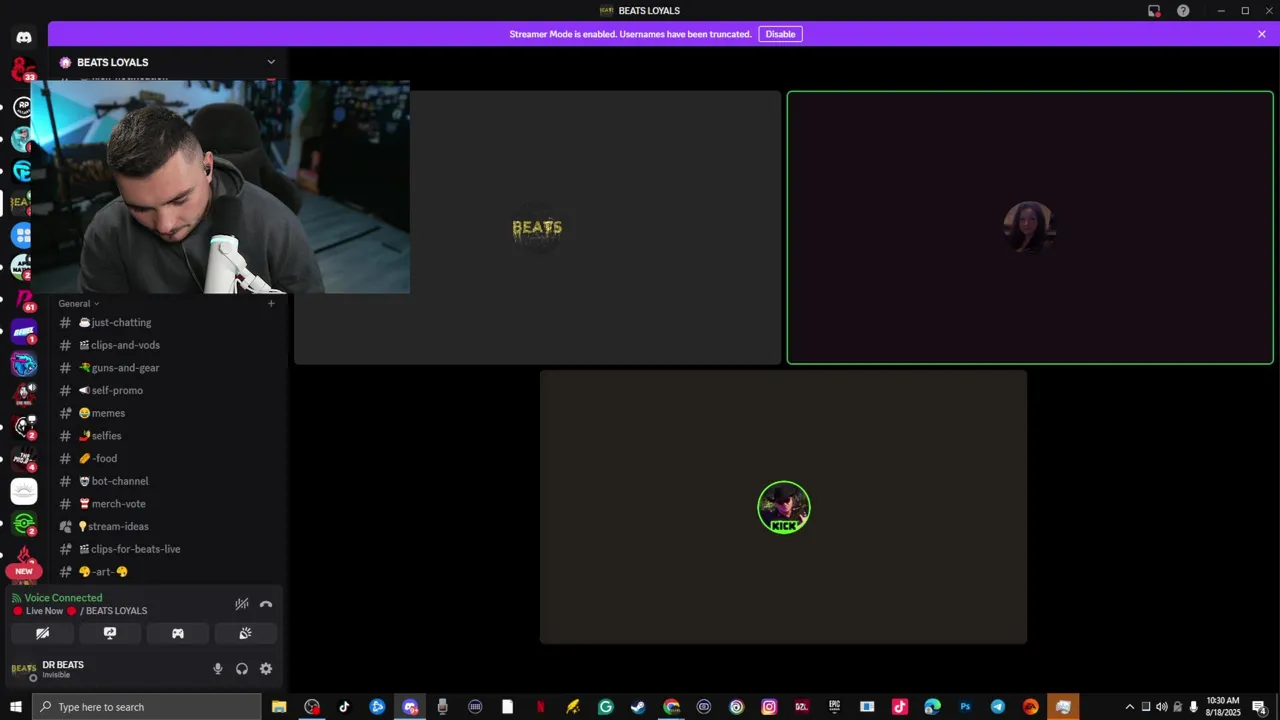Open Discord direct messages home icon
The width and height of the screenshot is (1280, 720).
[24, 38]
